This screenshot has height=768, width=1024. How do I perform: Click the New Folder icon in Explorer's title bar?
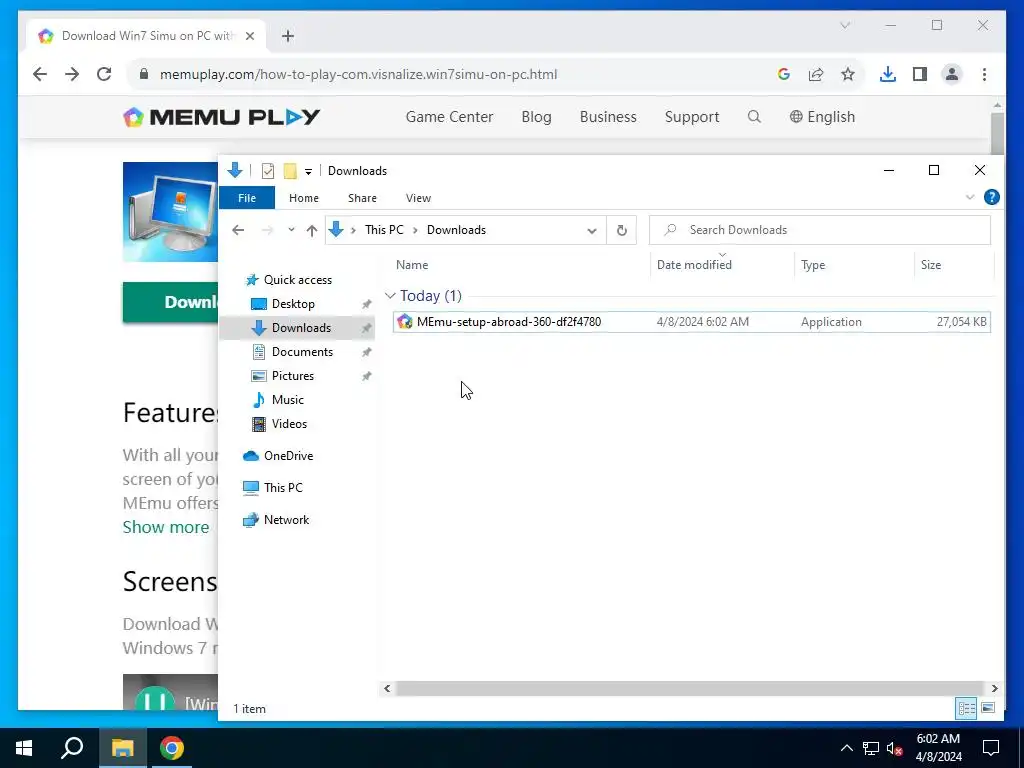(290, 171)
